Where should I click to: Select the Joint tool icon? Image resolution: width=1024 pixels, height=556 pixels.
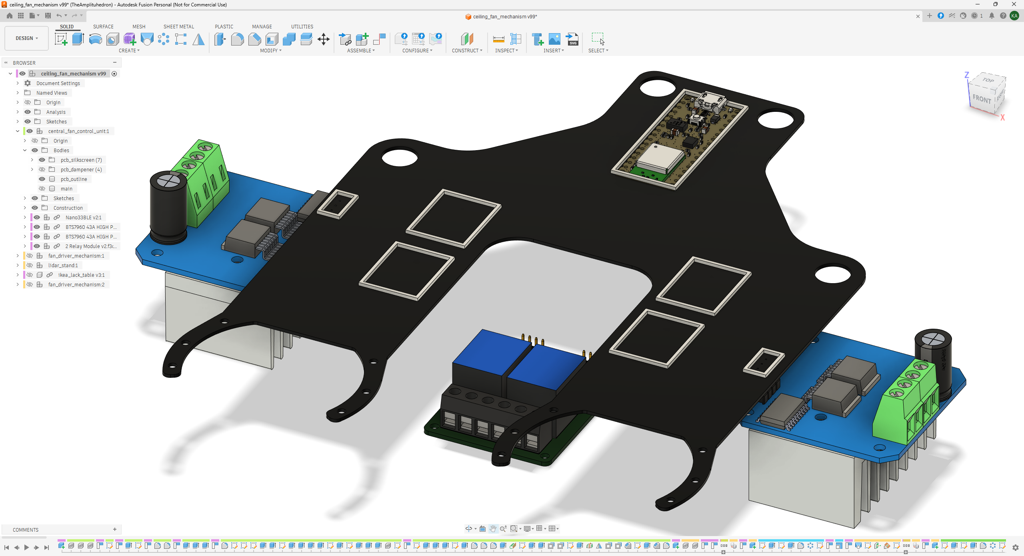[379, 39]
